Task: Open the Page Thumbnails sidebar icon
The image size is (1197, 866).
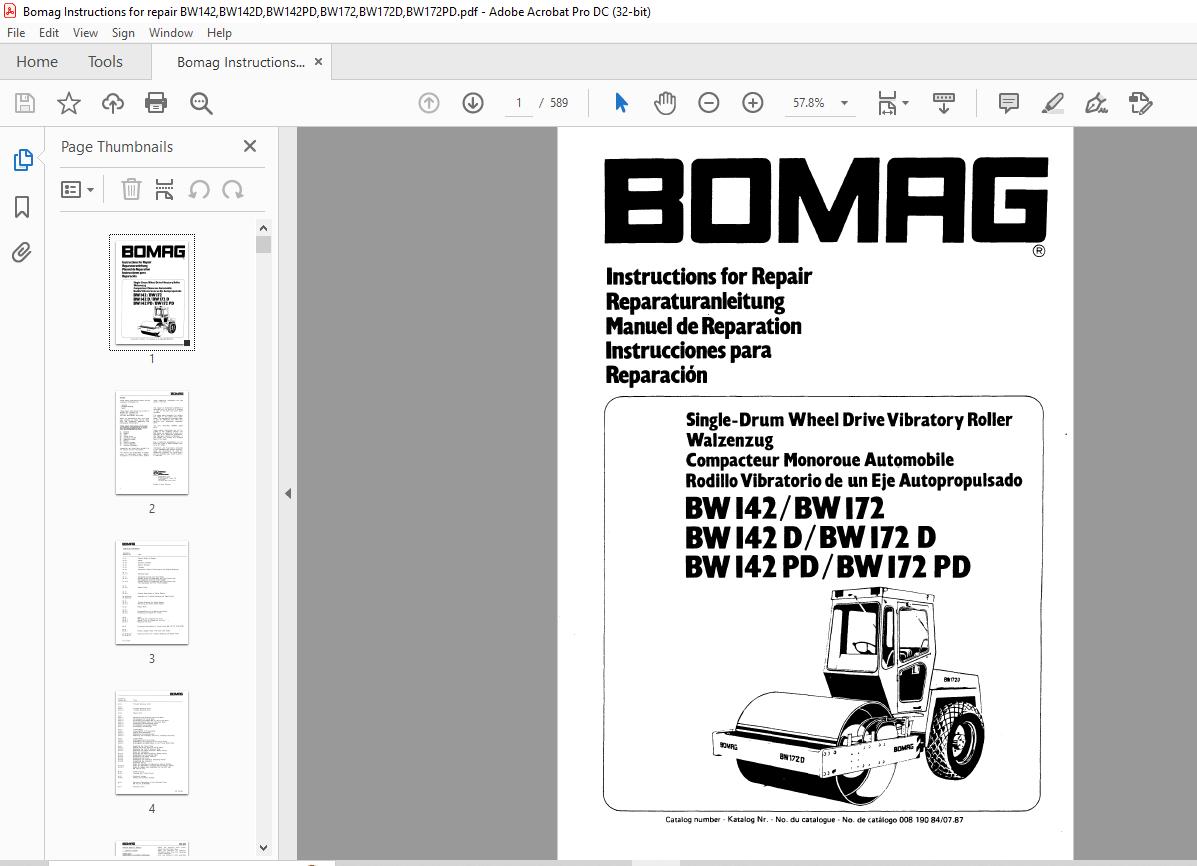Action: click(23, 160)
